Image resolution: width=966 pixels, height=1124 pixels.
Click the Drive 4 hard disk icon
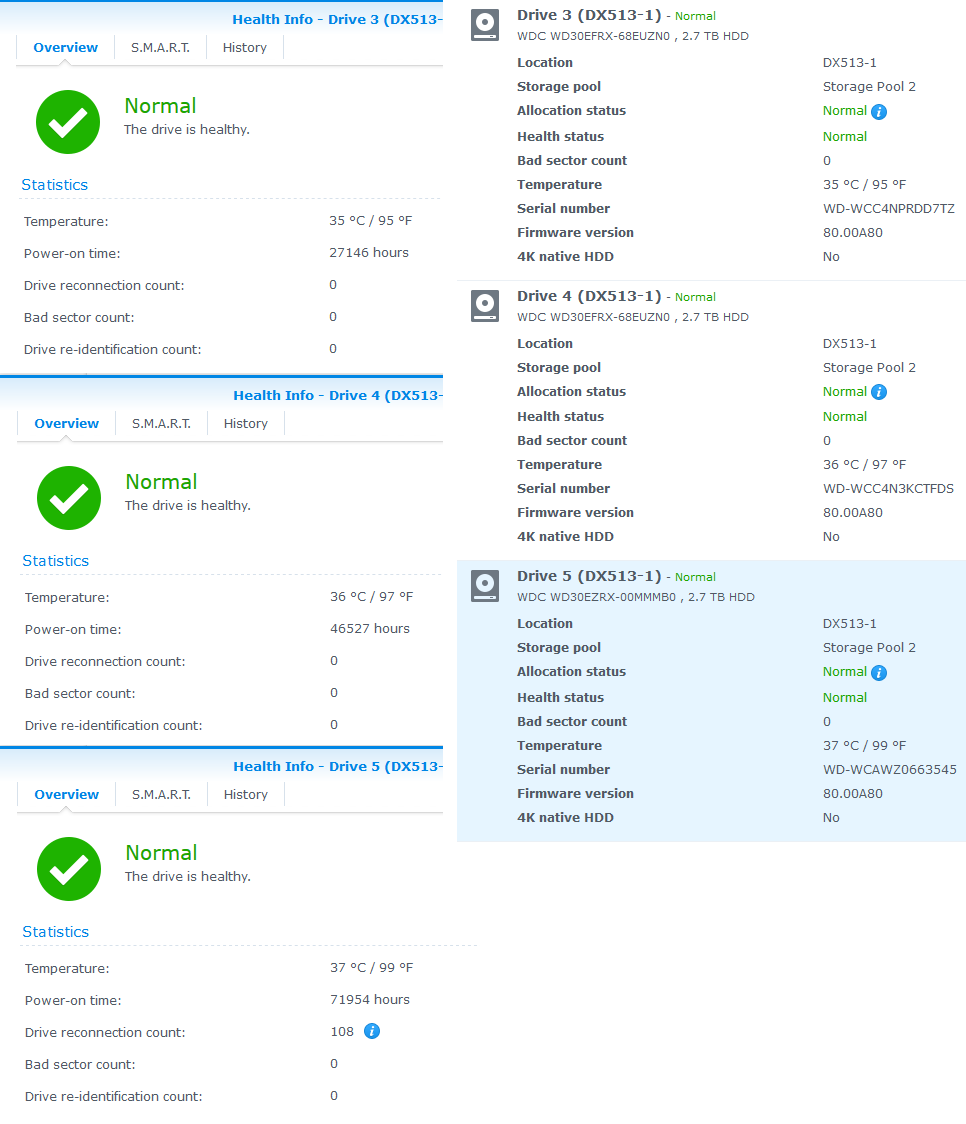(x=485, y=306)
